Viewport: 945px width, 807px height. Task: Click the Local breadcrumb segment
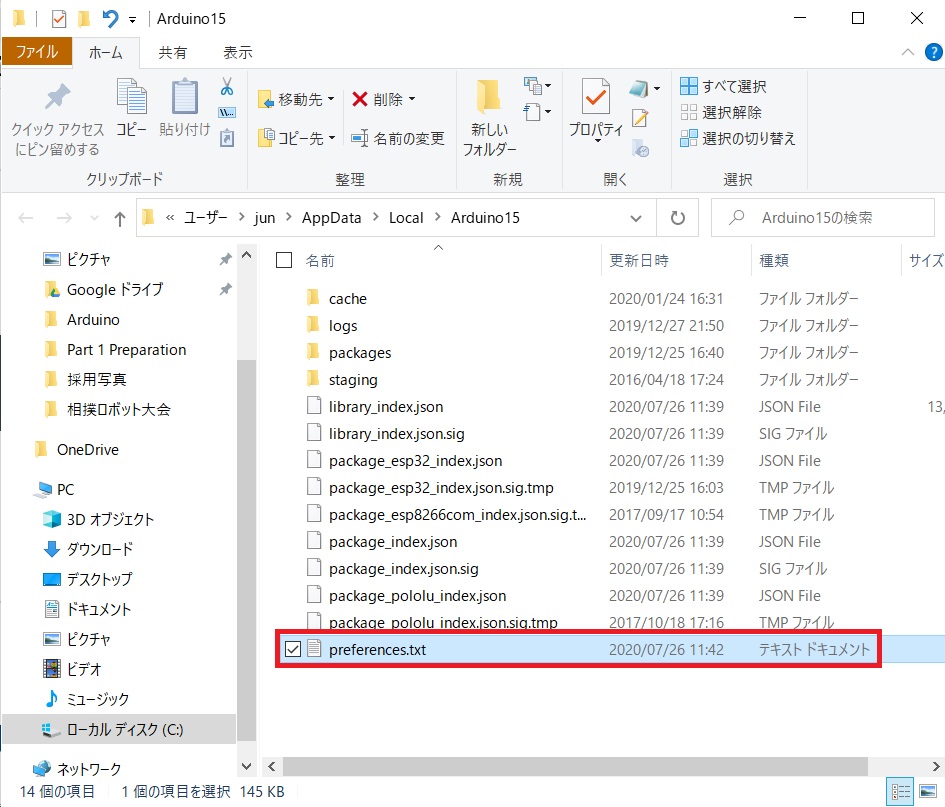406,218
